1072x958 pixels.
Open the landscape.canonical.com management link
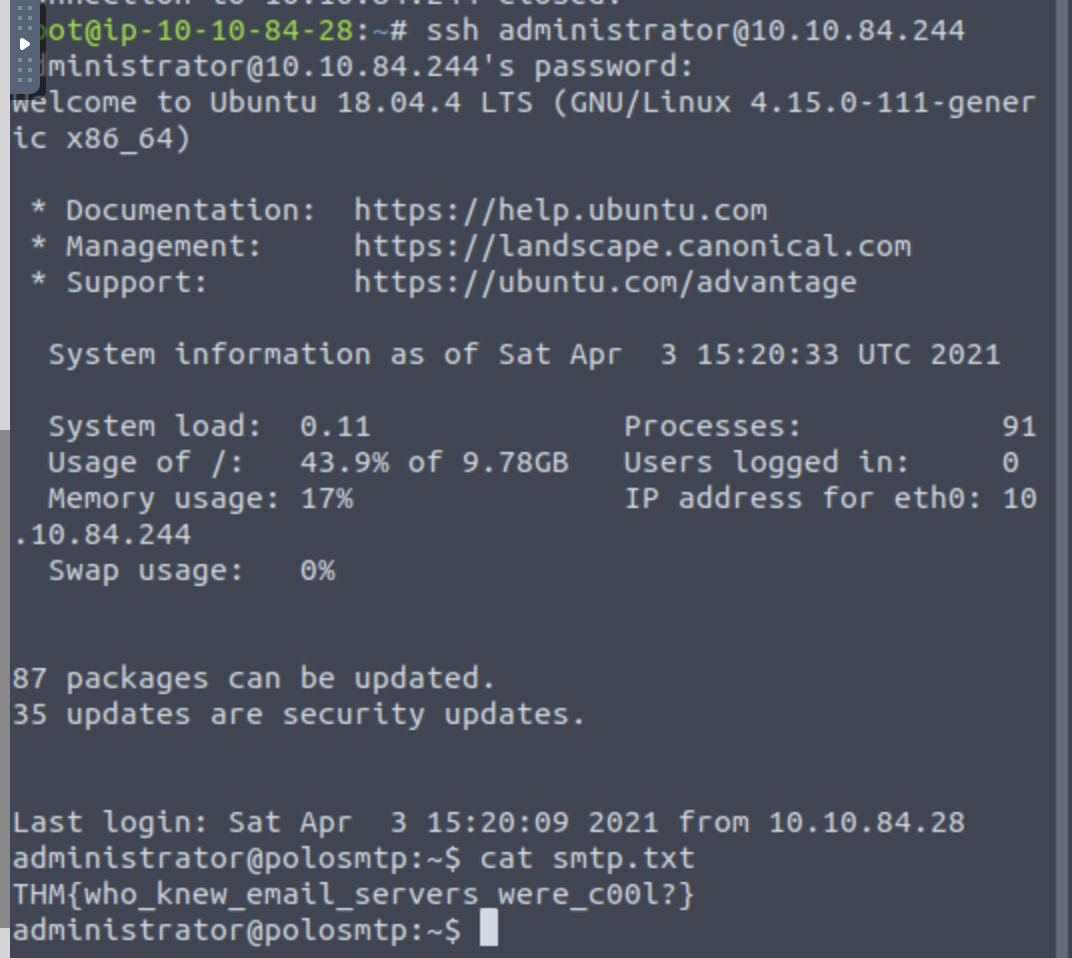(x=632, y=247)
